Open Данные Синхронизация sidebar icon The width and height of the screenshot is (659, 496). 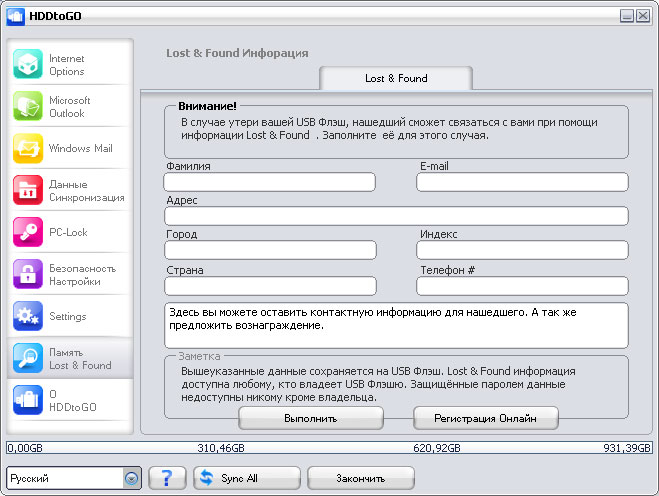click(x=28, y=191)
